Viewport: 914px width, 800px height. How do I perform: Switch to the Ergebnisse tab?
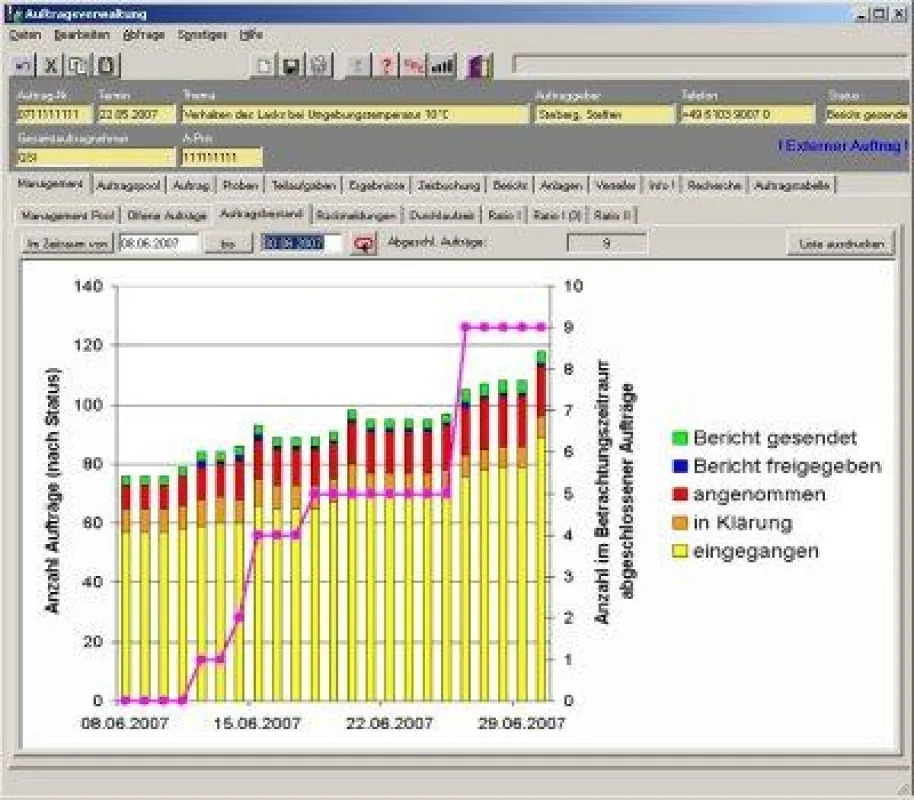pyautogui.click(x=377, y=185)
